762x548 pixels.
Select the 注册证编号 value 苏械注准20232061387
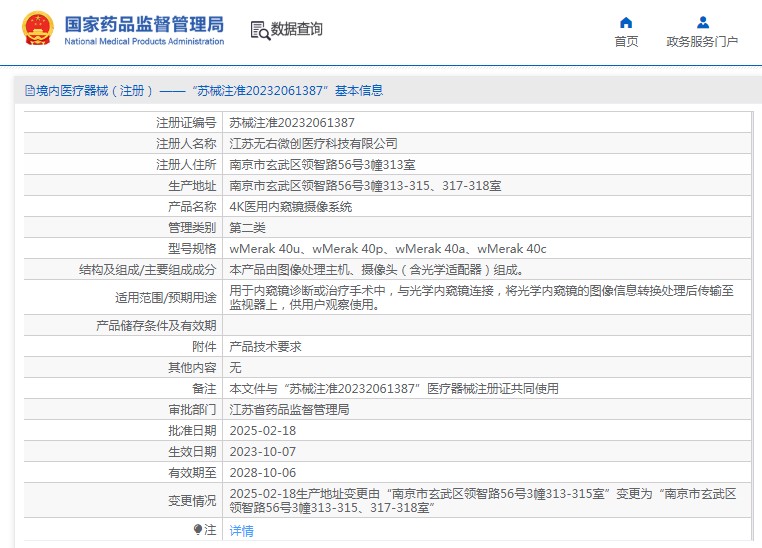[x=292, y=123]
